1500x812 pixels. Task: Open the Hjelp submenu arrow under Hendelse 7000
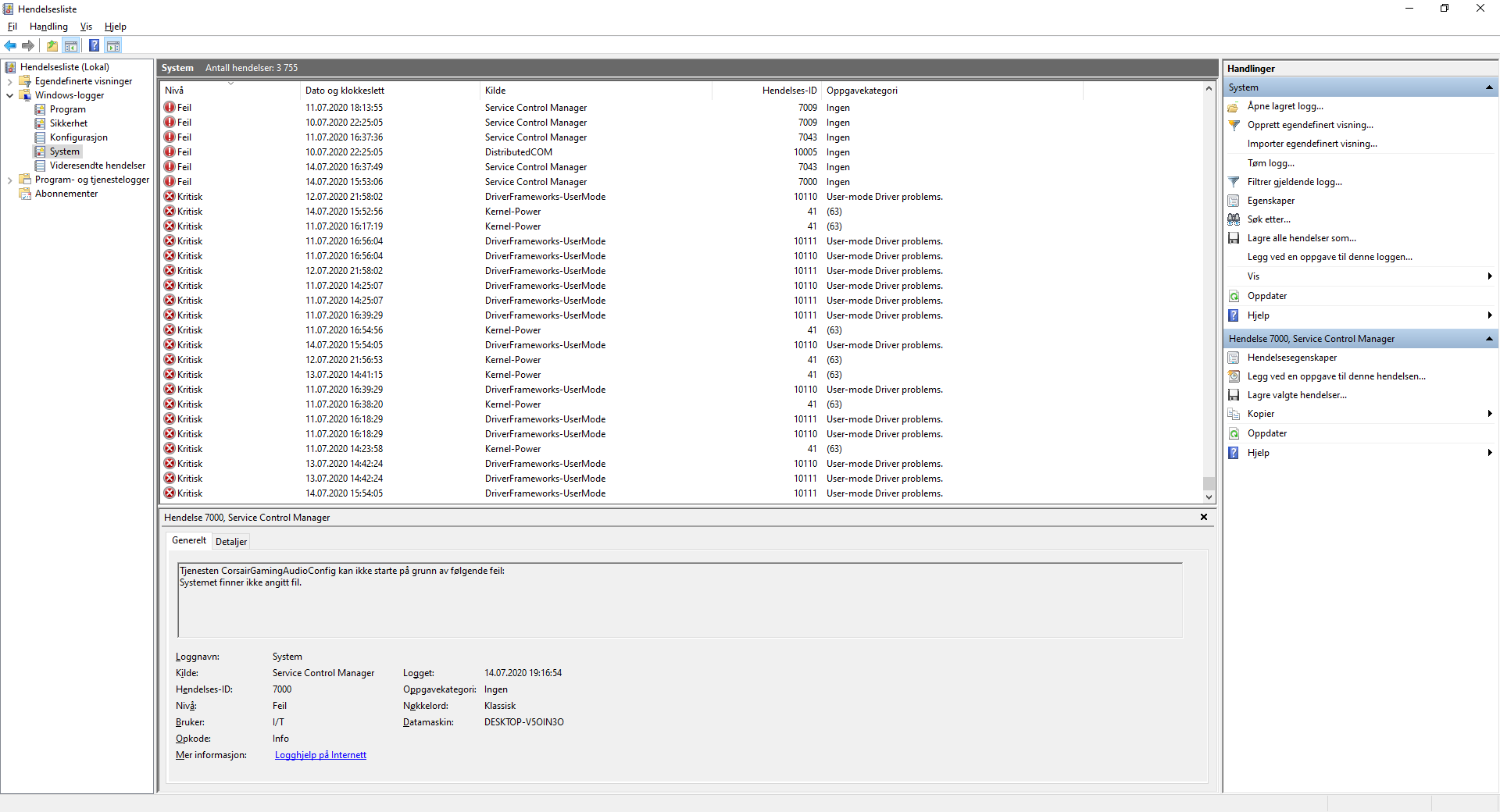coord(1490,453)
